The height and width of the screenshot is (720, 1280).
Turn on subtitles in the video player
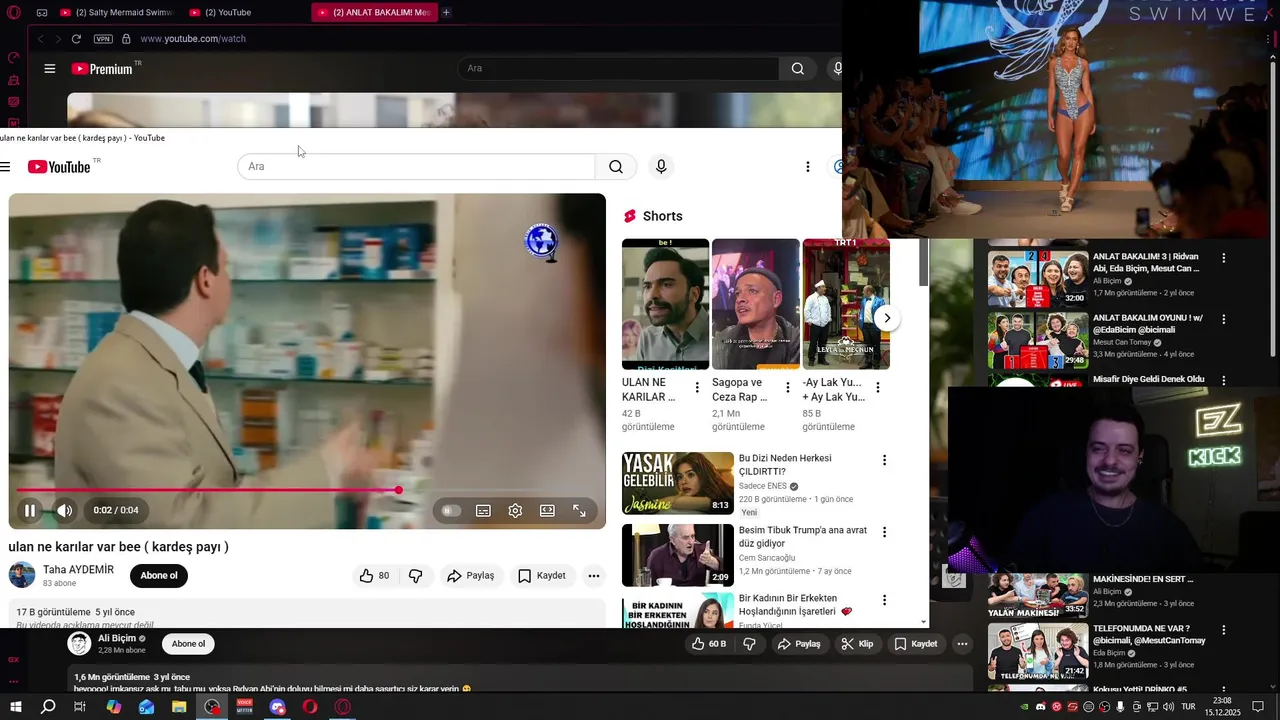(x=483, y=510)
